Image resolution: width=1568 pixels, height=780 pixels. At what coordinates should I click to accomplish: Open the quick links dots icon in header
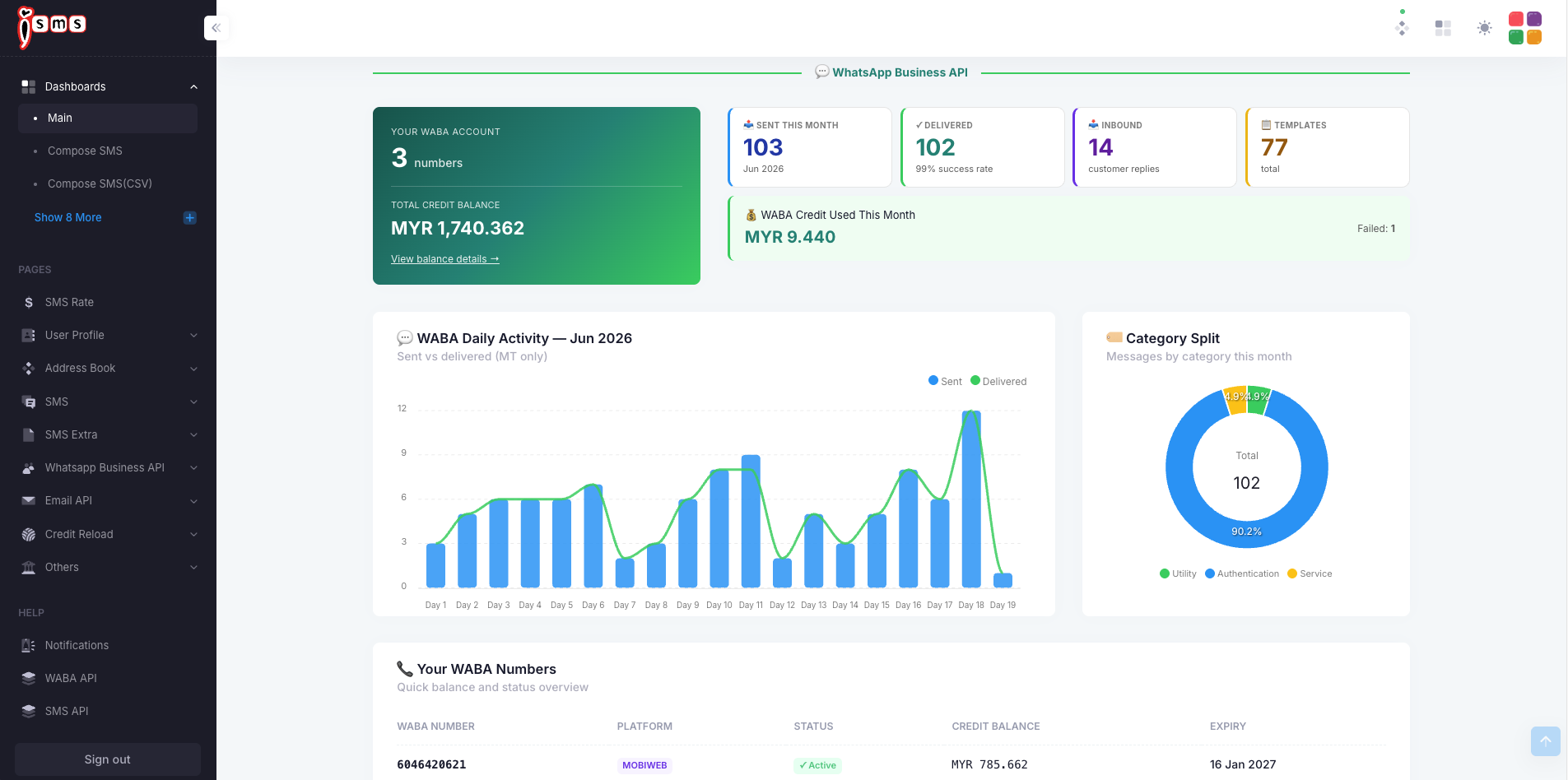tap(1402, 28)
